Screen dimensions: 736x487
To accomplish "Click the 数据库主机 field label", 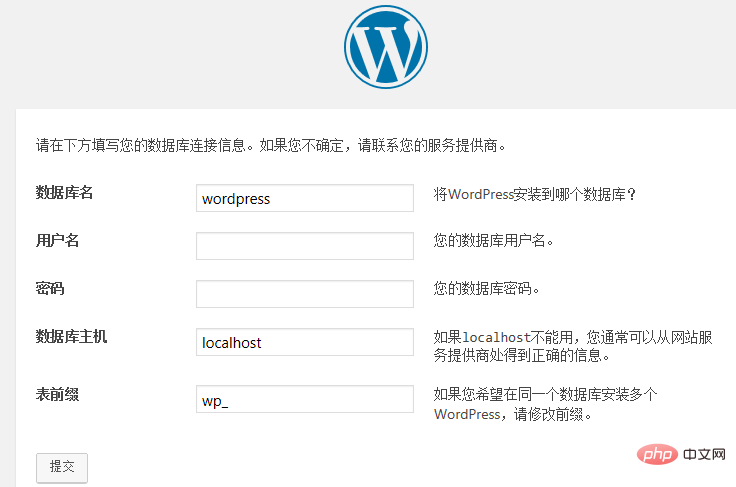I will click(x=71, y=337).
